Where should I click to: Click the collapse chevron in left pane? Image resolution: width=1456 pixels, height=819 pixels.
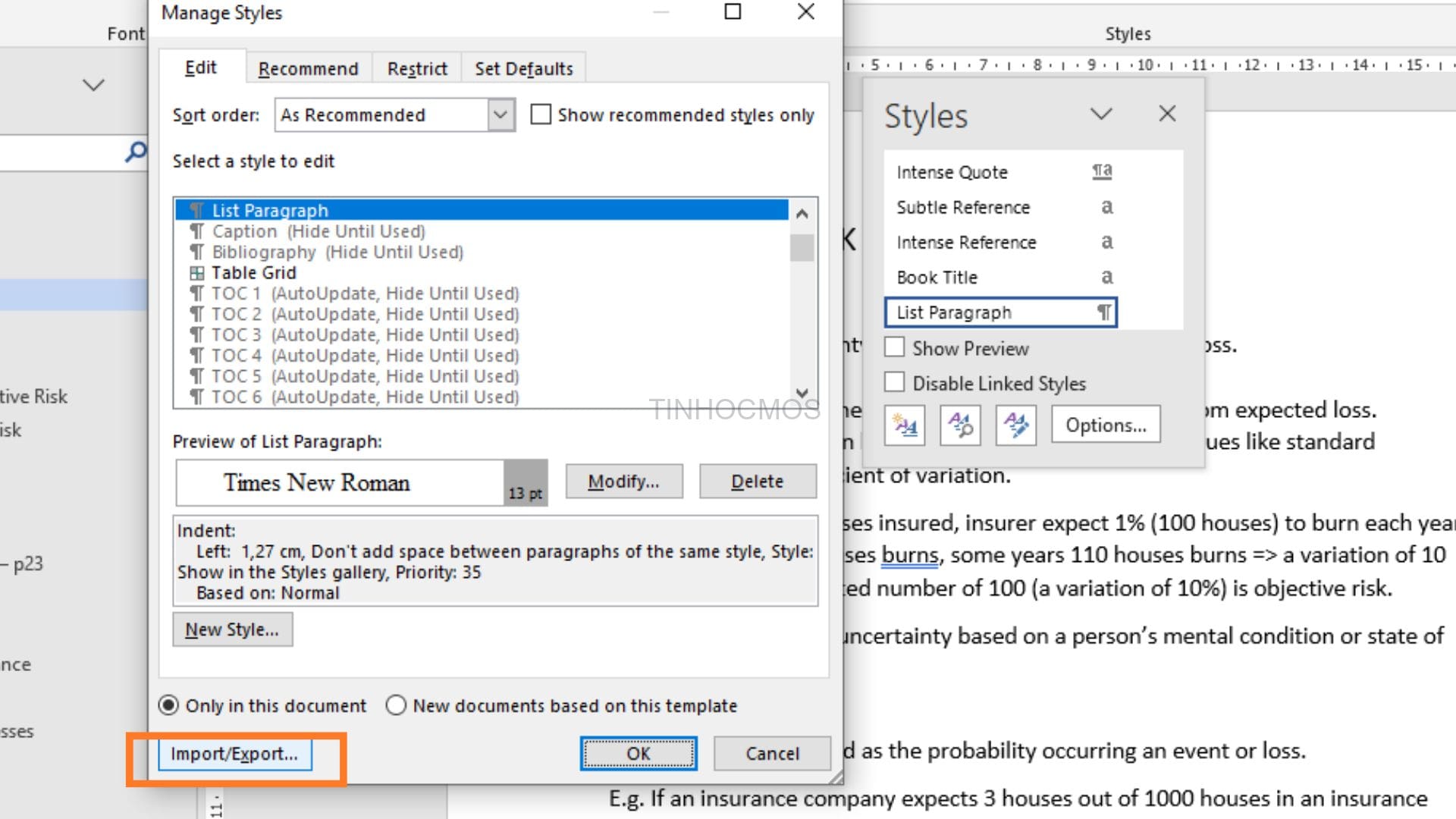[x=93, y=85]
